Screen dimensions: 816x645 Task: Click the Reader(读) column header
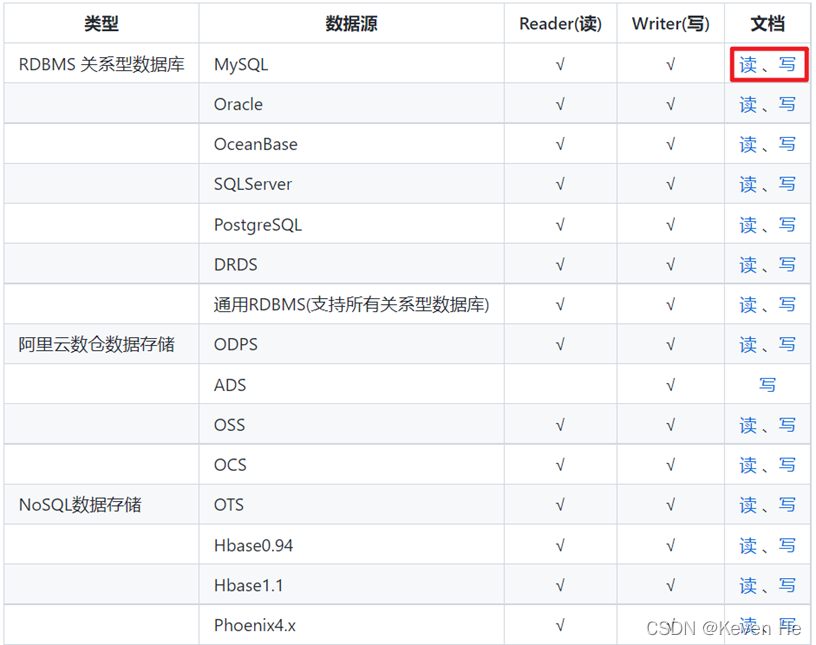560,23
